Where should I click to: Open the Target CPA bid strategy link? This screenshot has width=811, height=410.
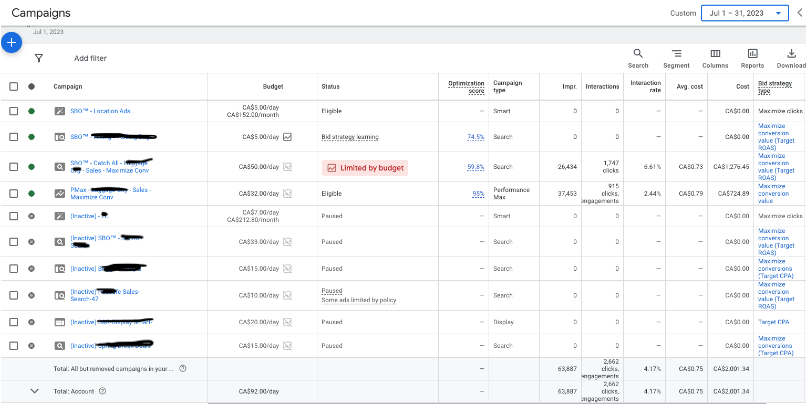point(774,322)
